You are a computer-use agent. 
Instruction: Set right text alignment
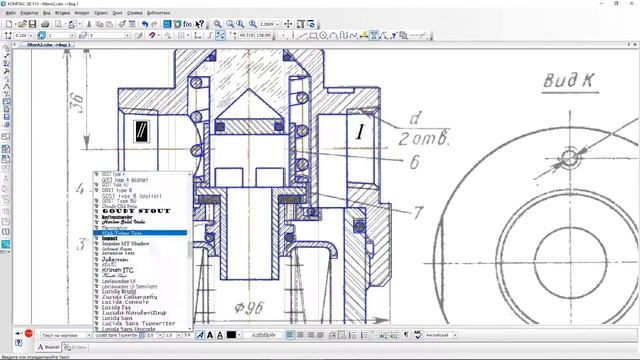(x=311, y=335)
